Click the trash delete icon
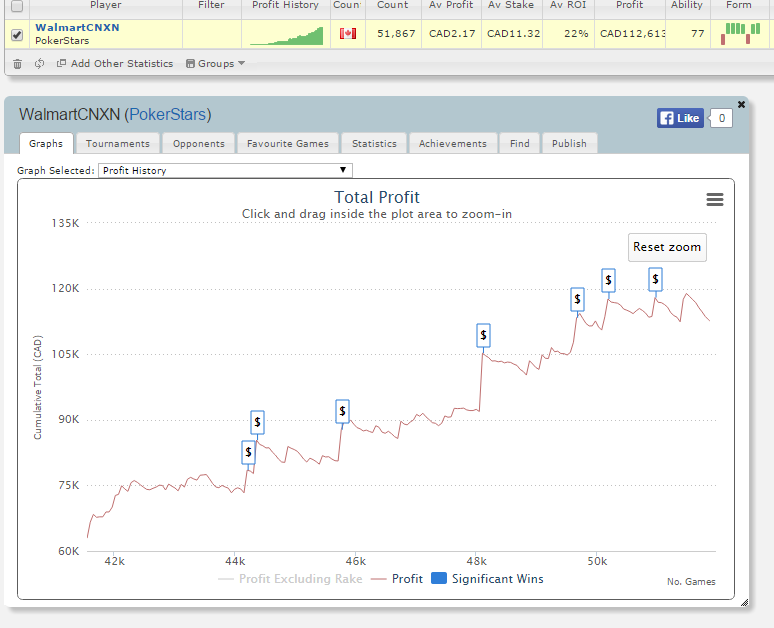 click(17, 64)
